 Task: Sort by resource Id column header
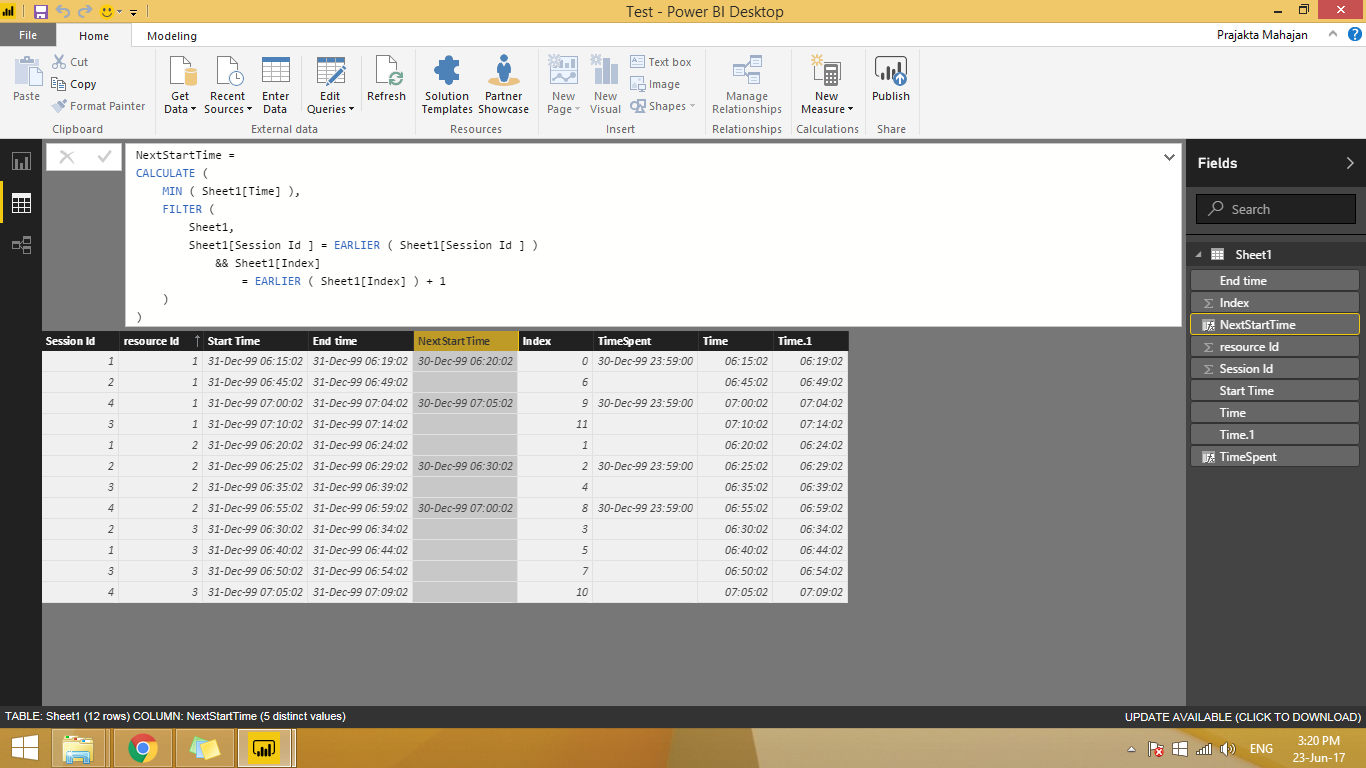(x=161, y=341)
